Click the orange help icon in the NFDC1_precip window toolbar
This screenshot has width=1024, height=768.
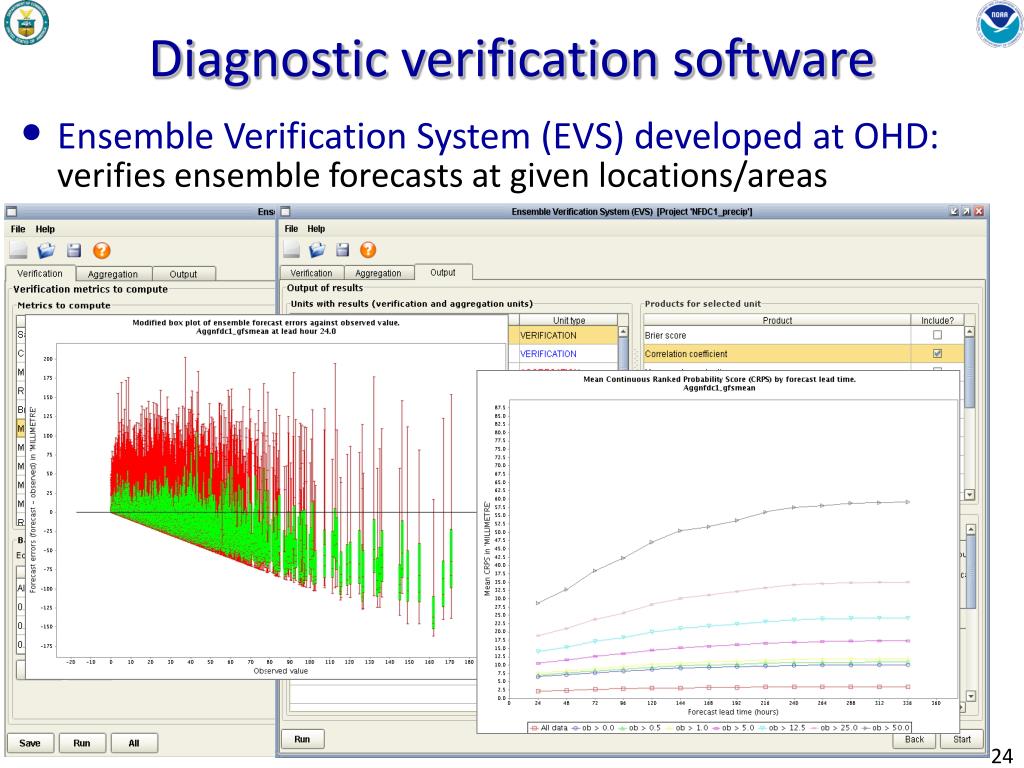(x=368, y=249)
